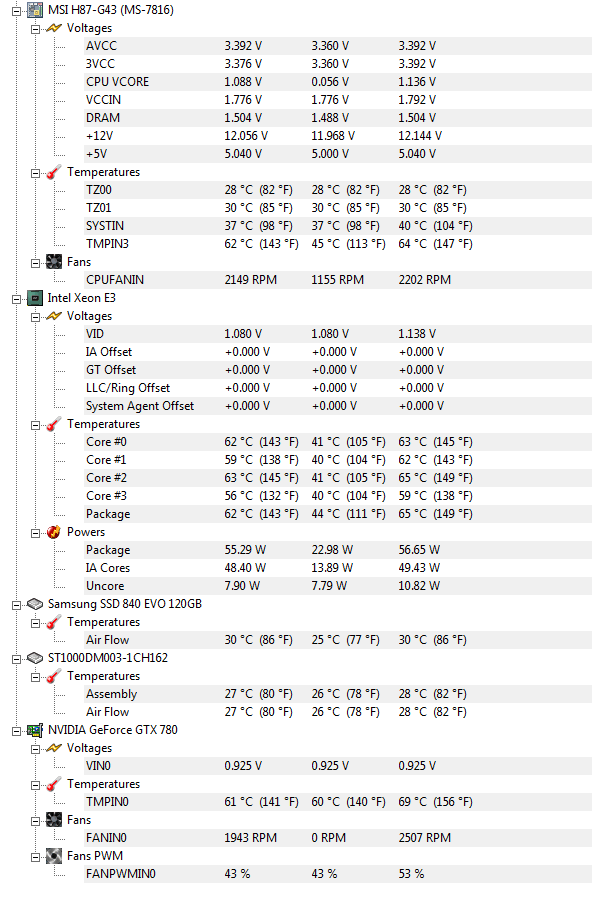This screenshot has height=923, width=592.
Task: Collapse the Intel Xeon E3 tree node
Action: (16, 299)
